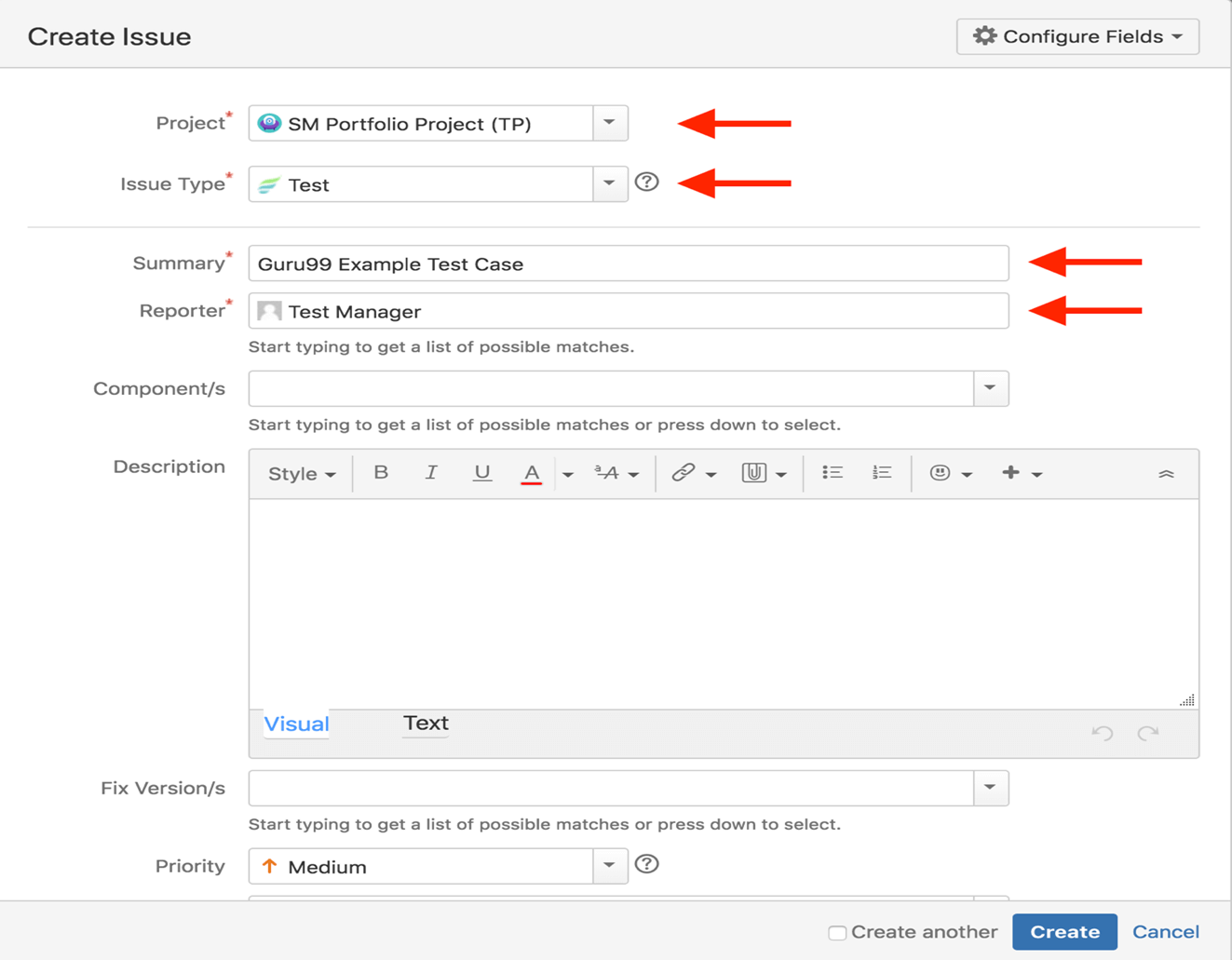Expand the Priority dropdown
Screen dimensions: 1232x960
coord(610,866)
